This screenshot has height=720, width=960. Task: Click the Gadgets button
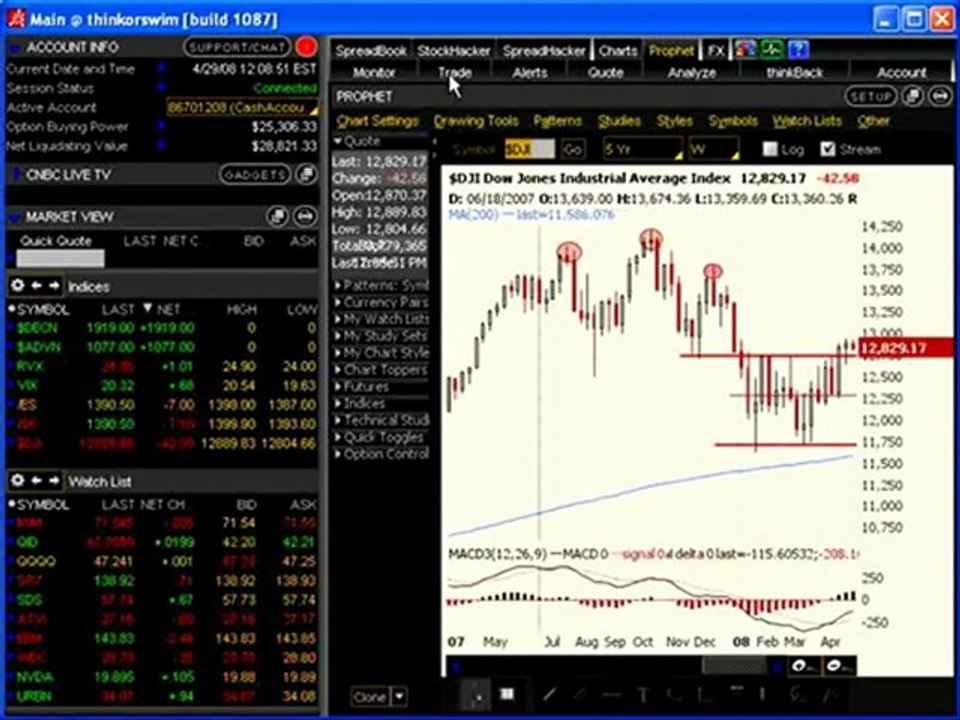click(255, 174)
